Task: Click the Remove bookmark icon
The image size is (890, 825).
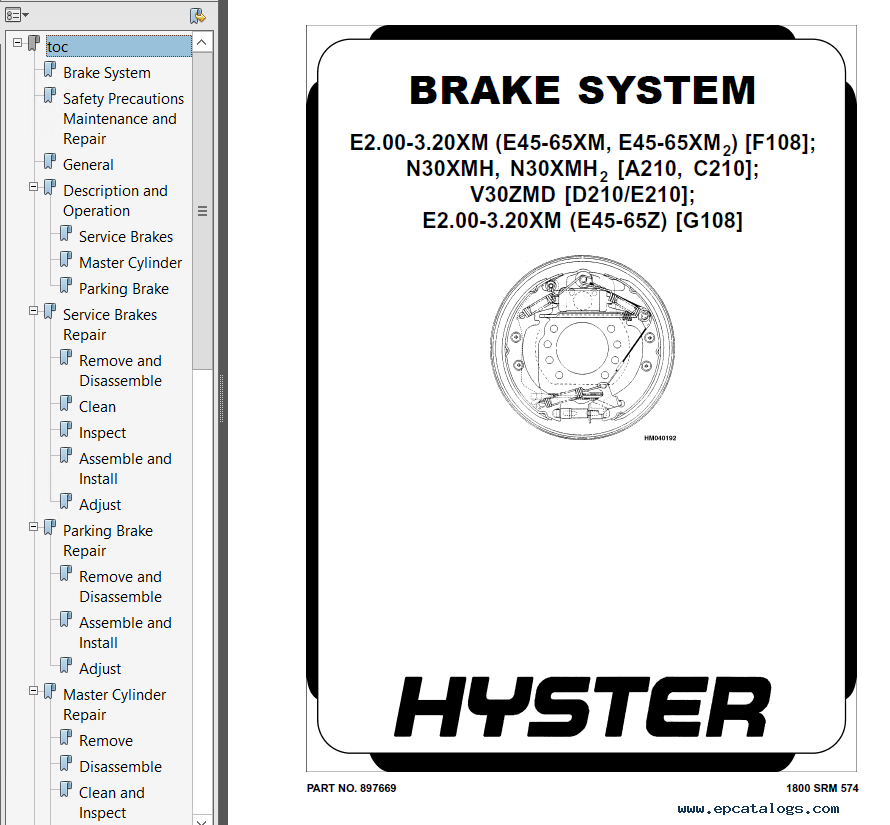Action: (x=66, y=738)
